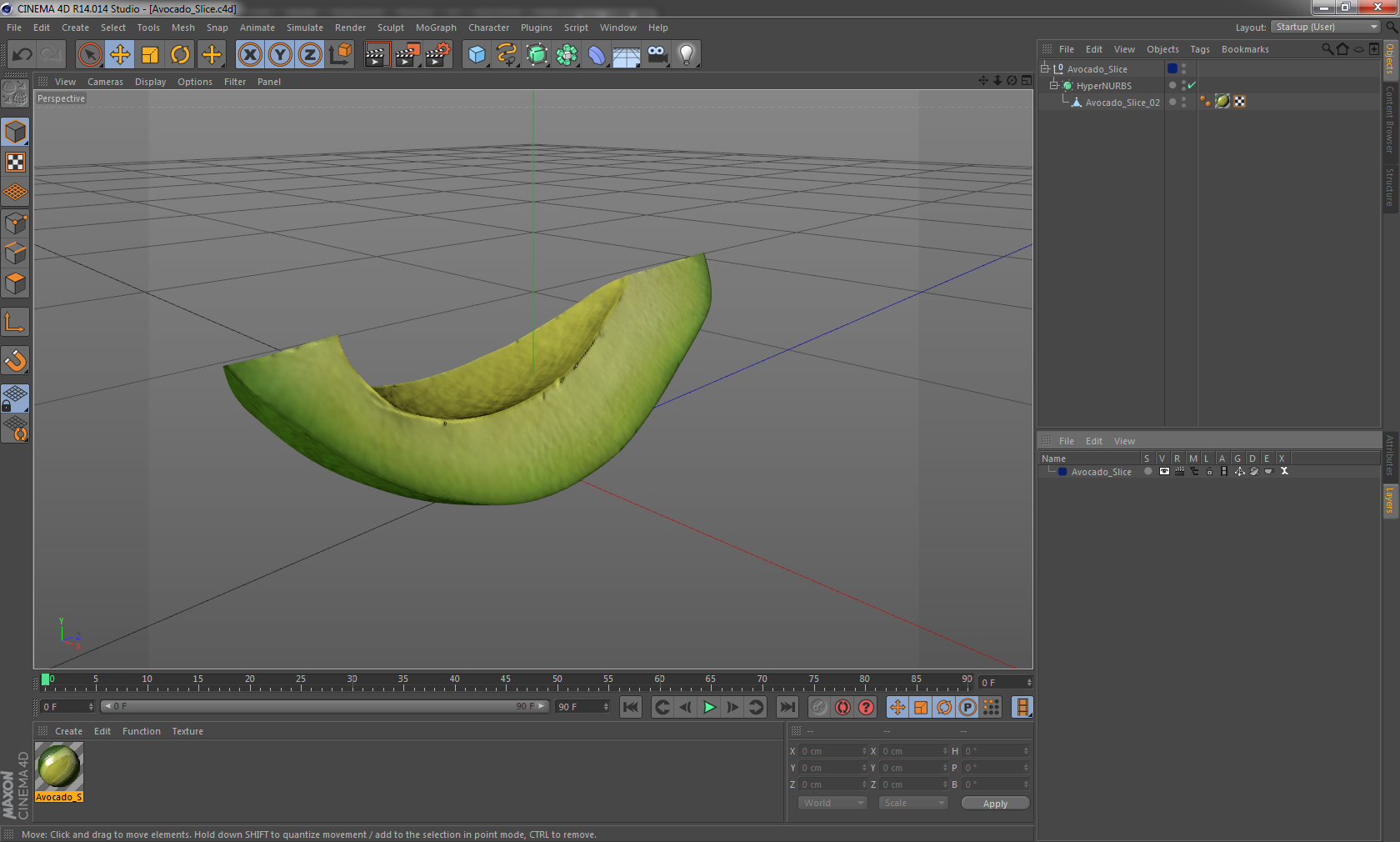Screen dimensions: 1400x842
Task: Click the X position input field
Action: (833, 751)
